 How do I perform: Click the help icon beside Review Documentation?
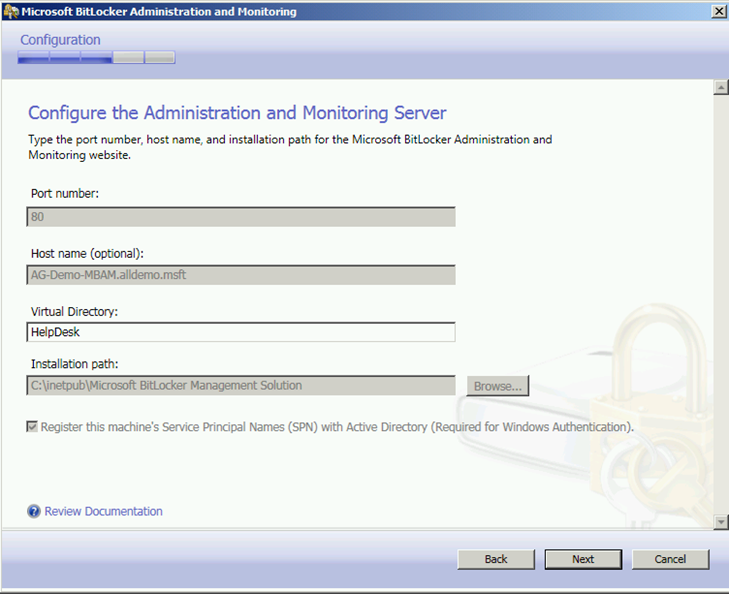[34, 511]
